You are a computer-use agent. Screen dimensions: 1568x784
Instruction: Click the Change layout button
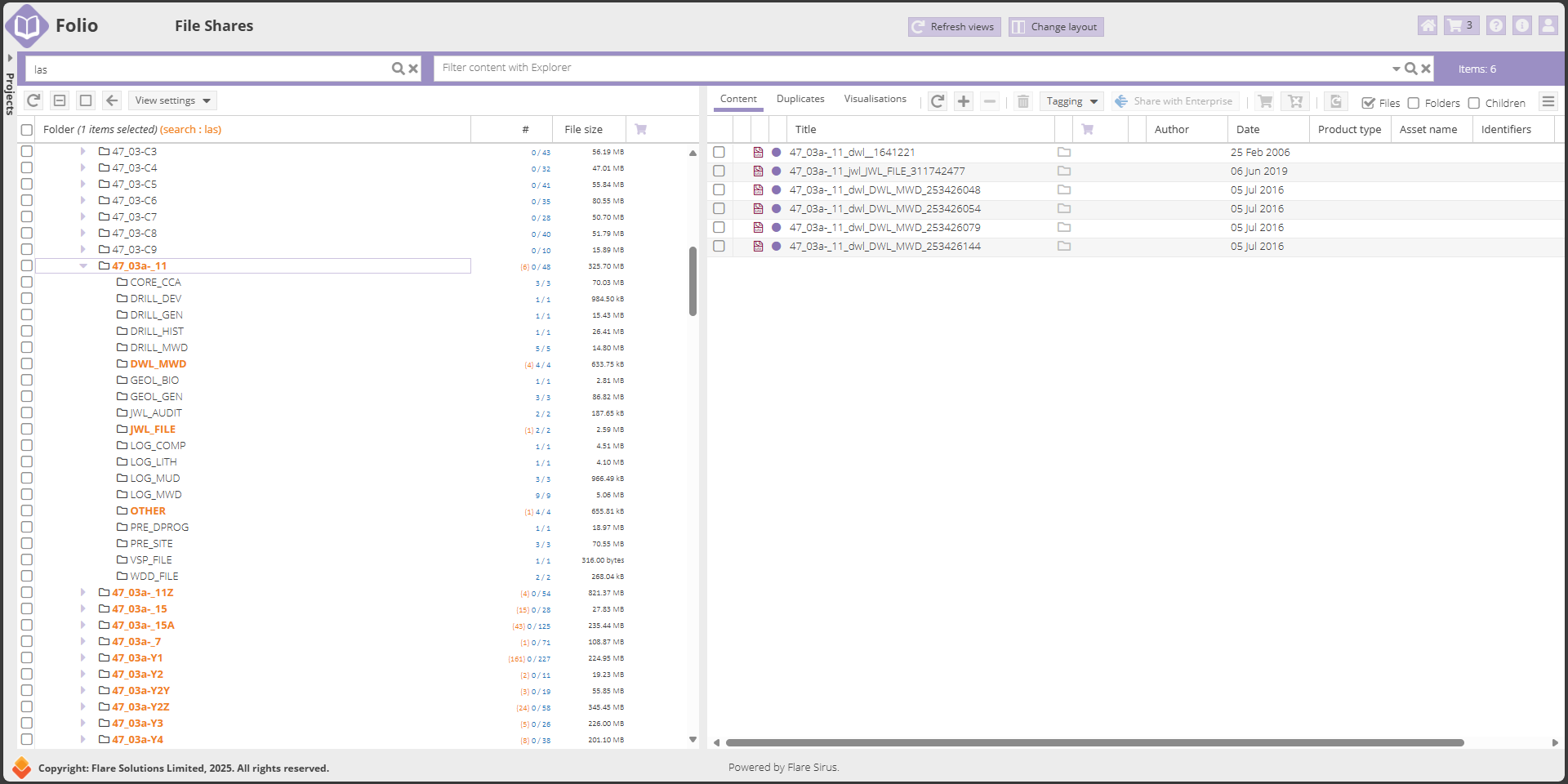pyautogui.click(x=1055, y=27)
